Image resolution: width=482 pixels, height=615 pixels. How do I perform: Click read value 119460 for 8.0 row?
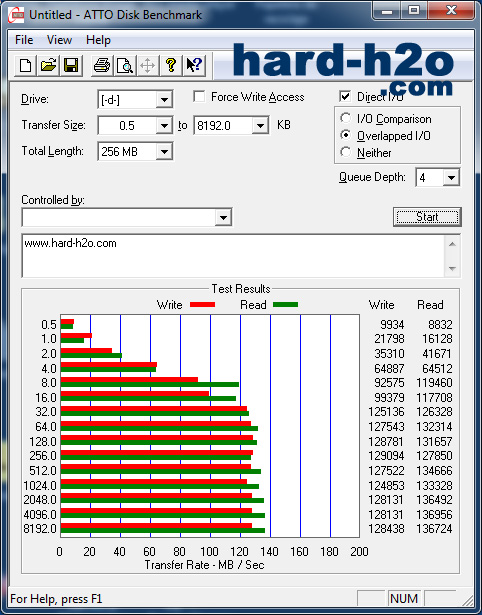[x=434, y=382]
